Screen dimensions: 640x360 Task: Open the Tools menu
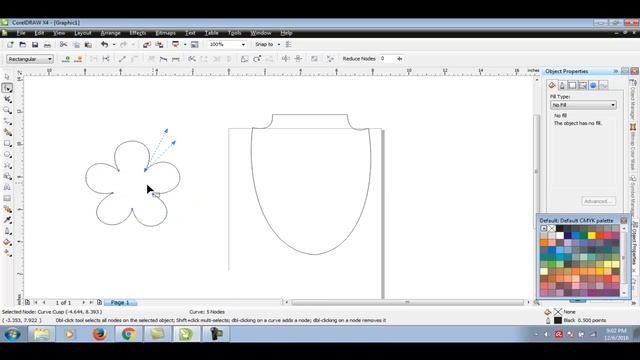pos(234,33)
